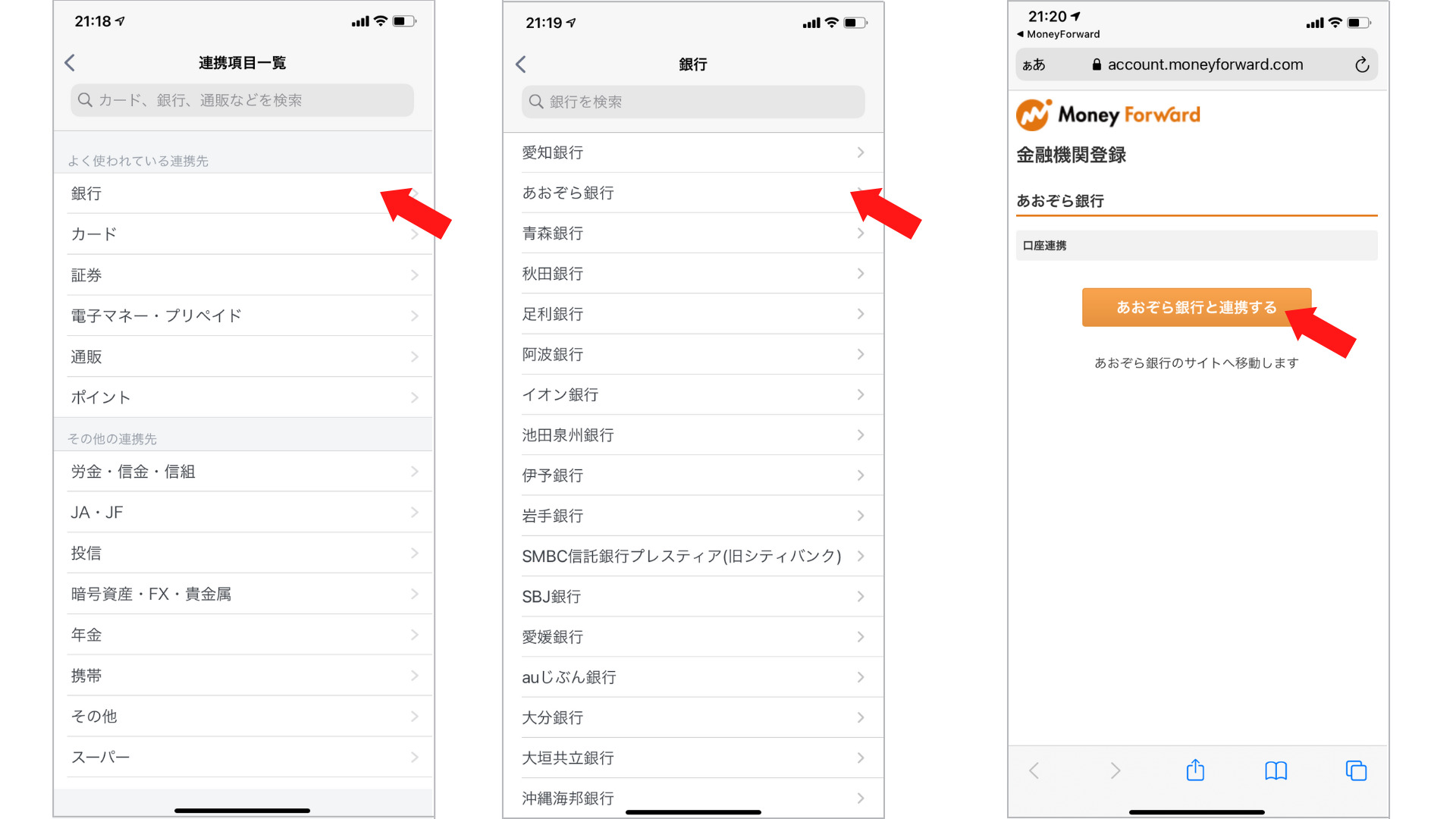This screenshot has height=819, width=1456.
Task: Click あおぞら銀行 heading on registration page
Action: tap(1059, 201)
